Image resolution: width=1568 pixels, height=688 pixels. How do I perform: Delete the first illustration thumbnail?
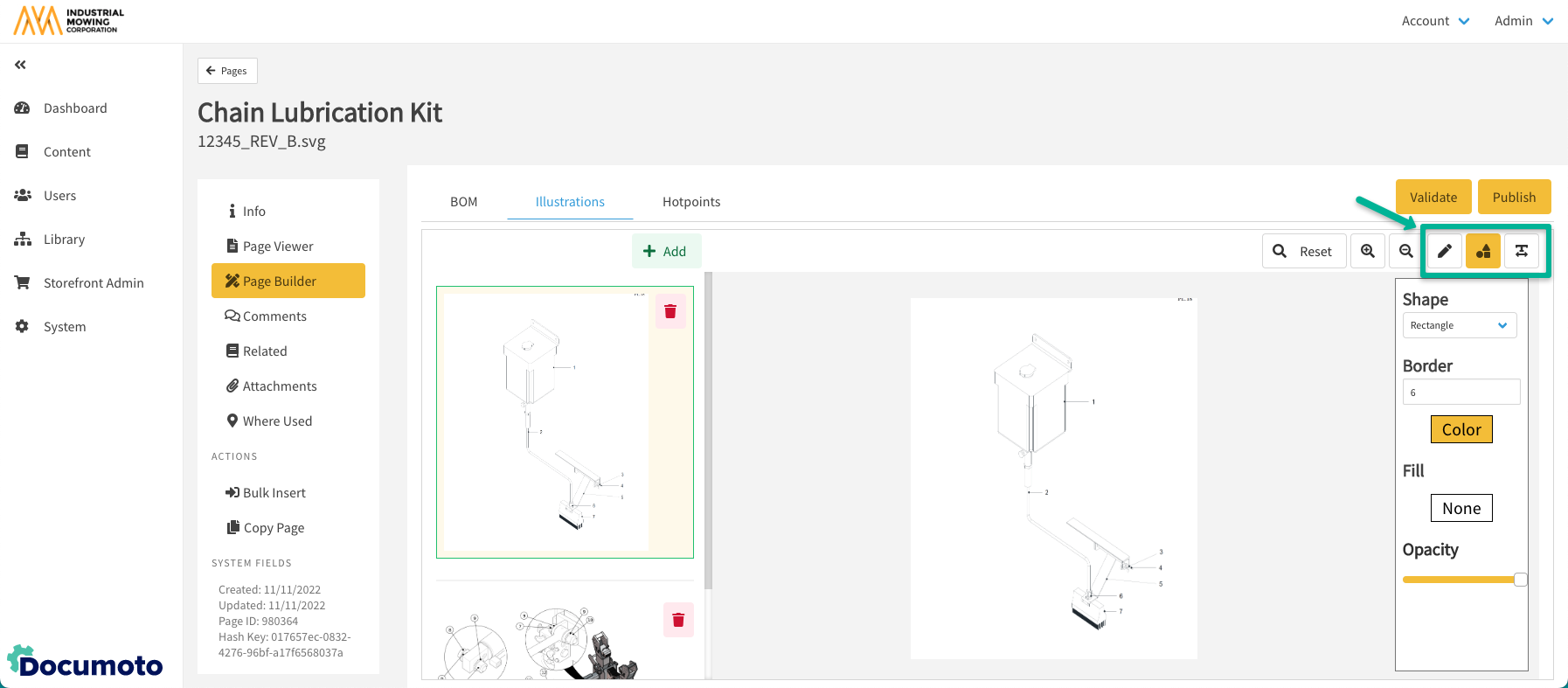click(670, 312)
